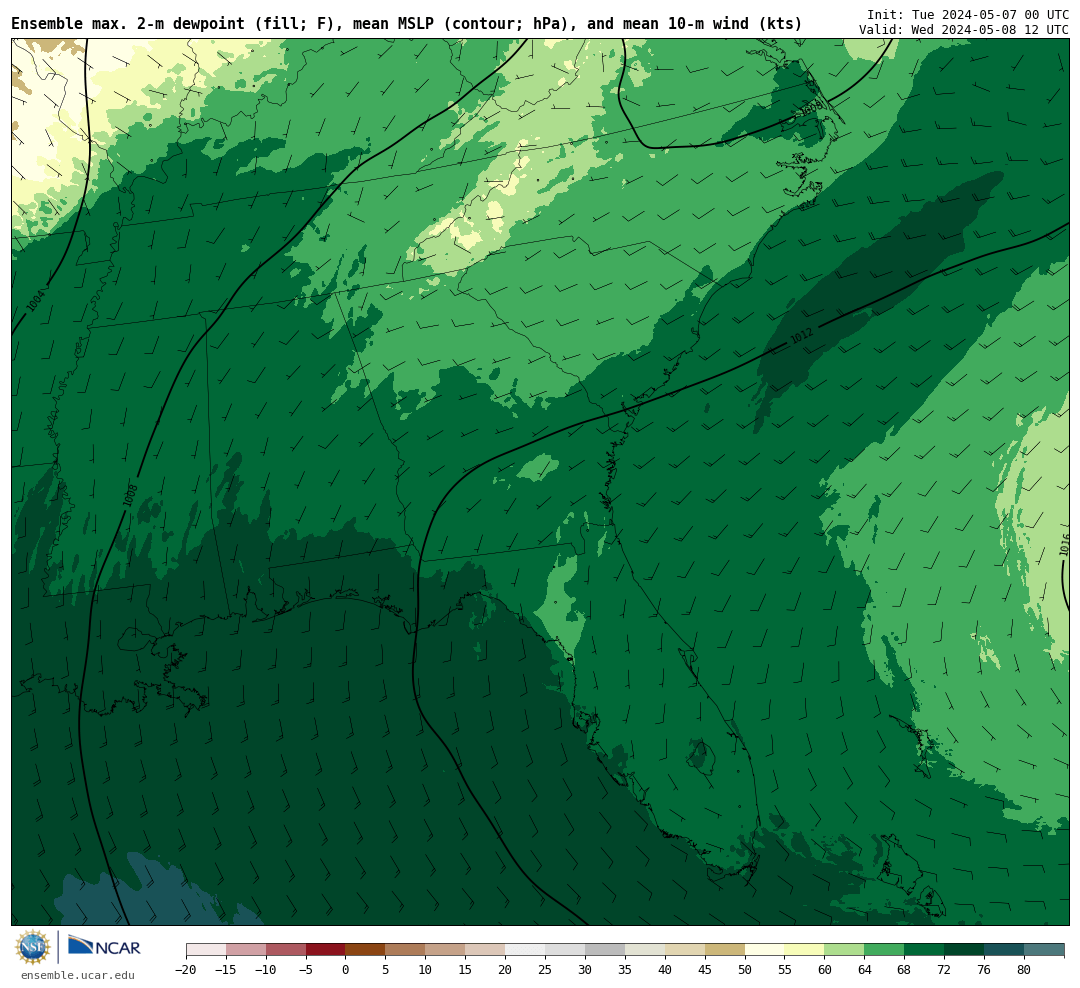Pick the 55 to 60 light yellow swatch
Screen dimensions: 1080x988
805,950
